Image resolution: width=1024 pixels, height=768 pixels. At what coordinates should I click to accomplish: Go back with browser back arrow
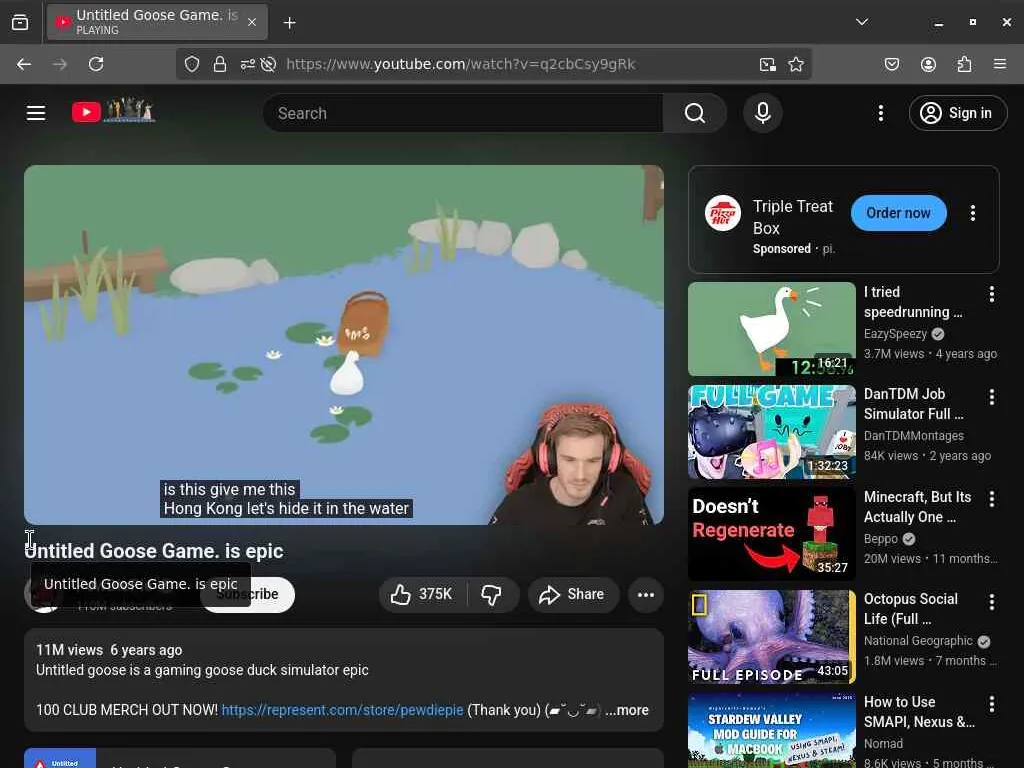(24, 64)
